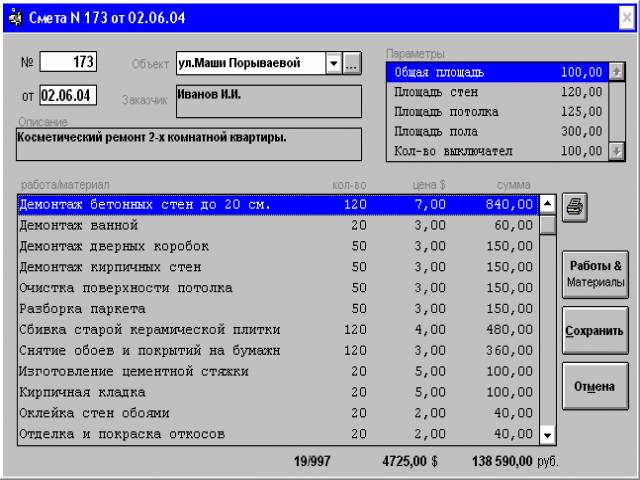Select parameter Площадь потолка
Screen dimensions: 640x480
[x=498, y=111]
